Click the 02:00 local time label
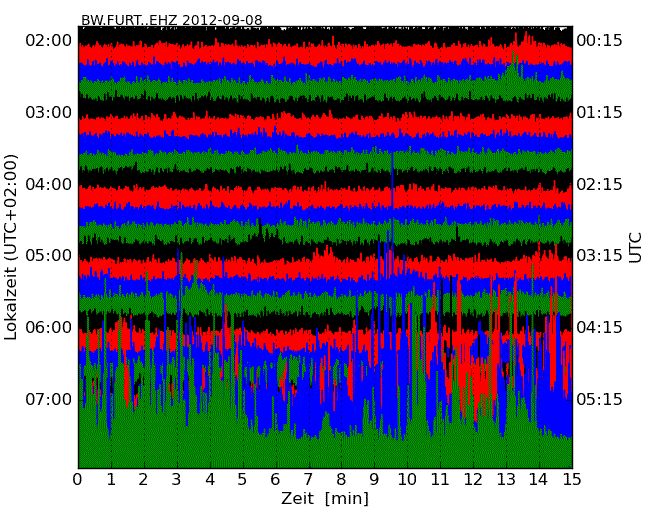 49,41
